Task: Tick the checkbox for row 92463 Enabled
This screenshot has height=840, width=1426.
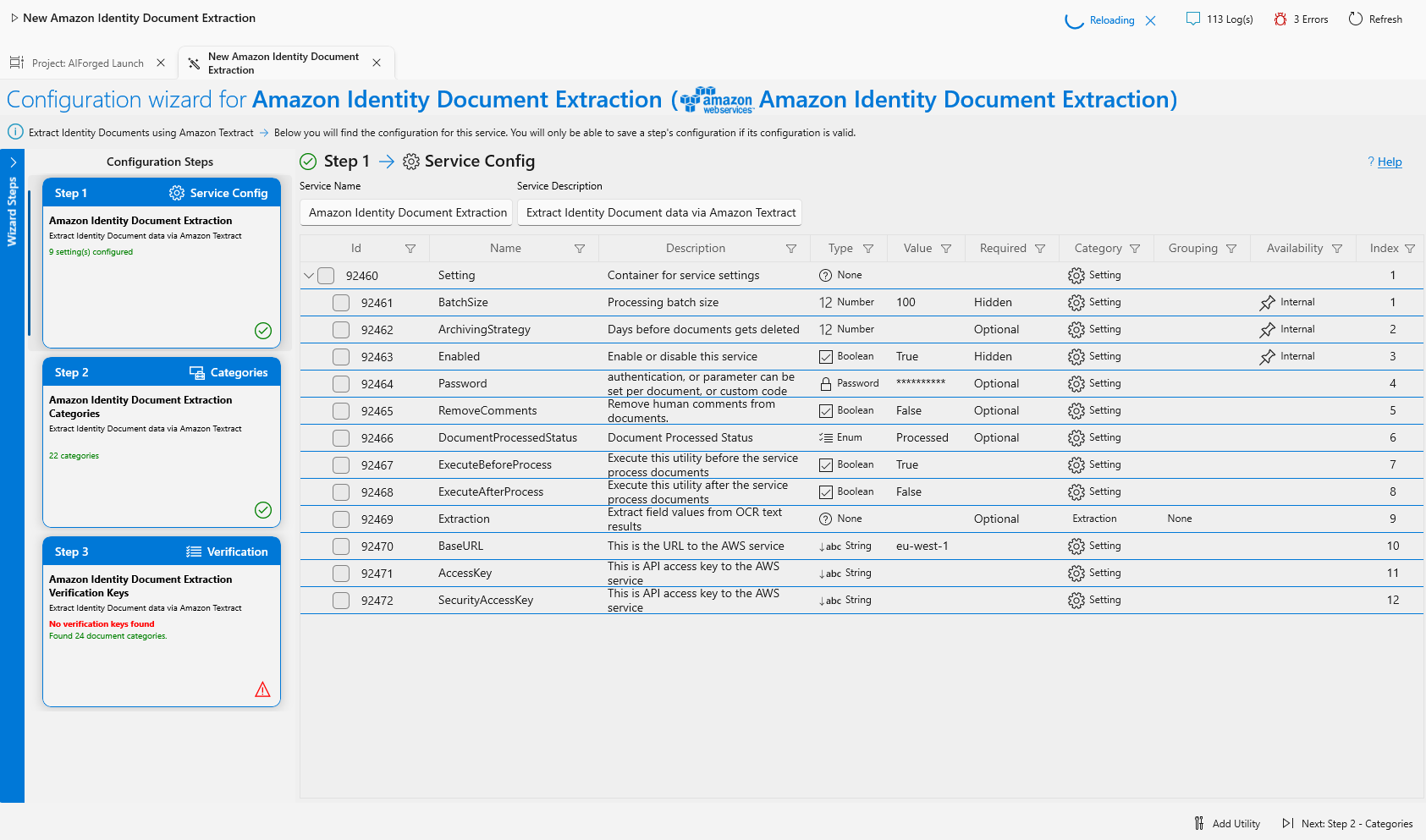Action: pos(341,357)
